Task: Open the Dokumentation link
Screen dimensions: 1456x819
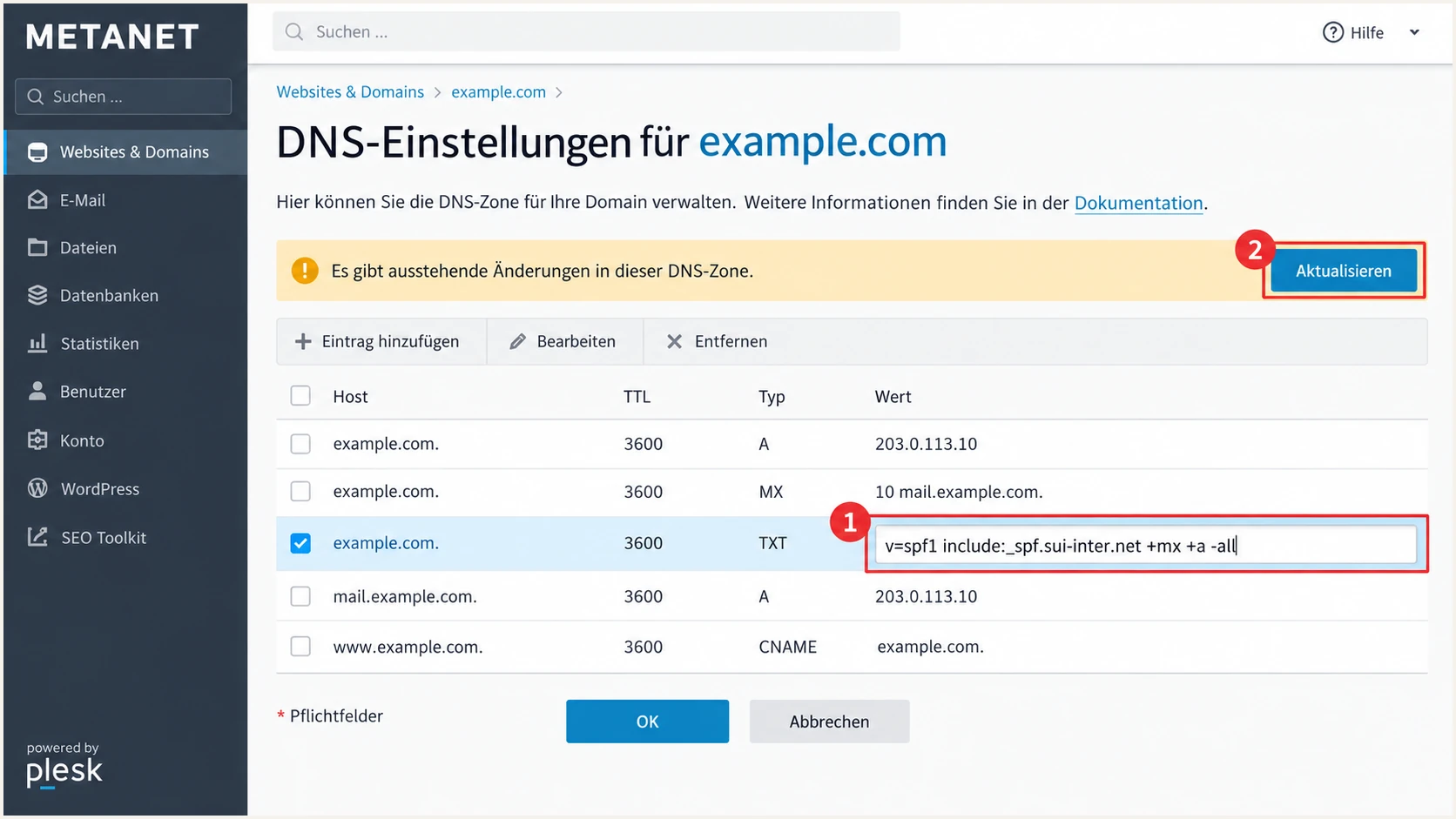Action: [x=1138, y=203]
